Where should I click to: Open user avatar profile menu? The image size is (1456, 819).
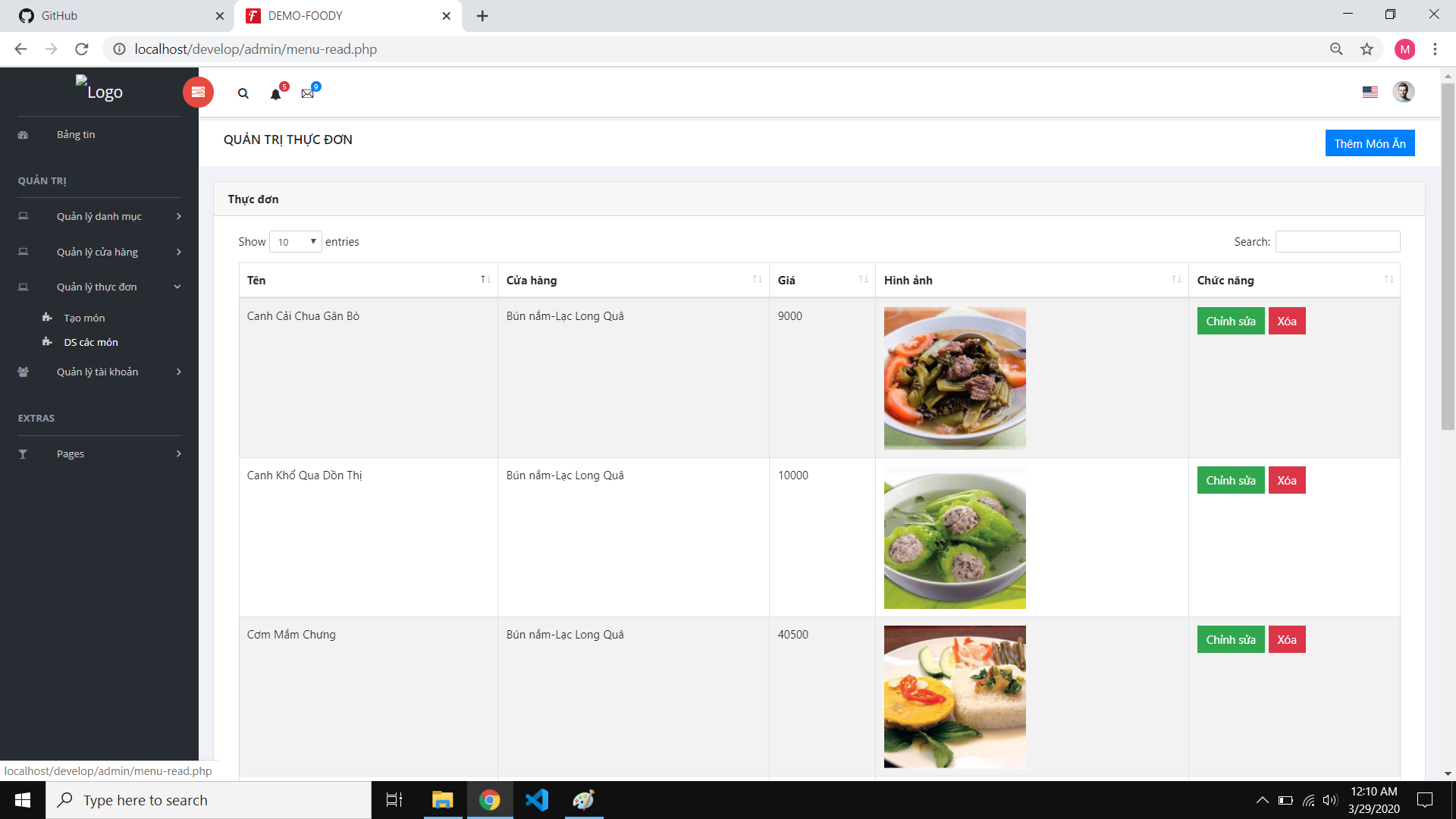(1404, 92)
